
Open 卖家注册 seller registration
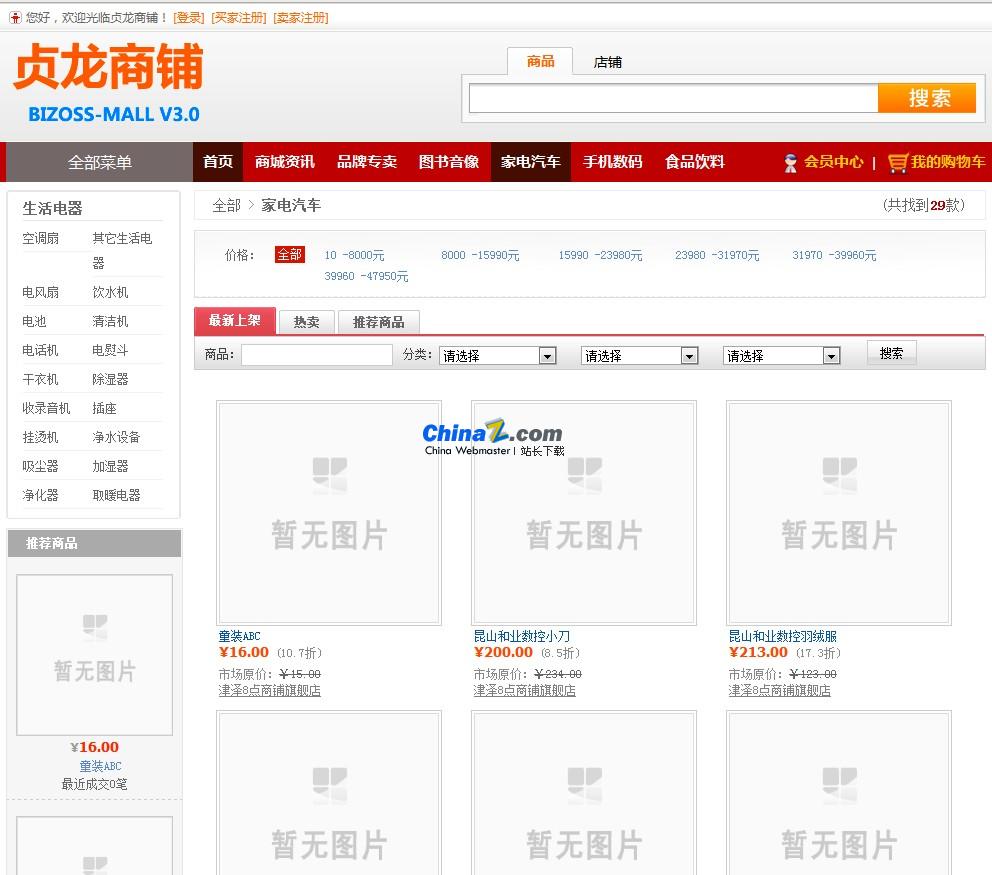point(302,17)
